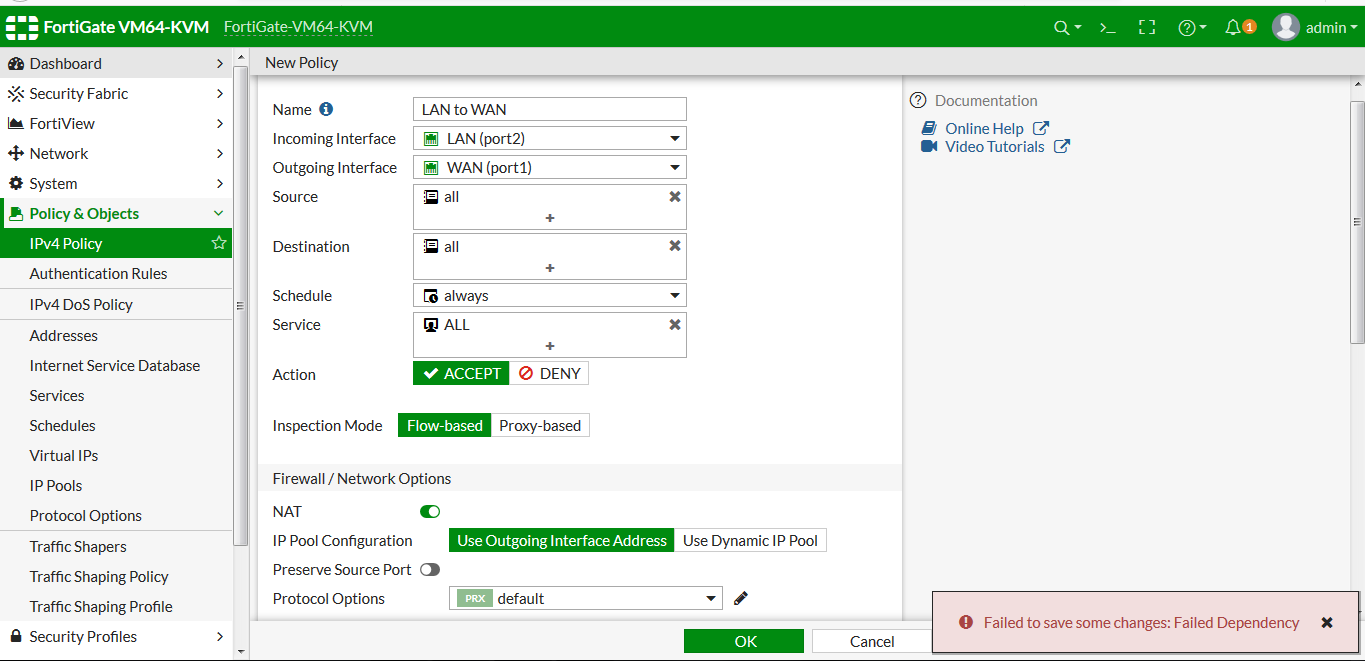The height and width of the screenshot is (661, 1365).
Task: Expand Dashboard menu
Action: tap(116, 63)
